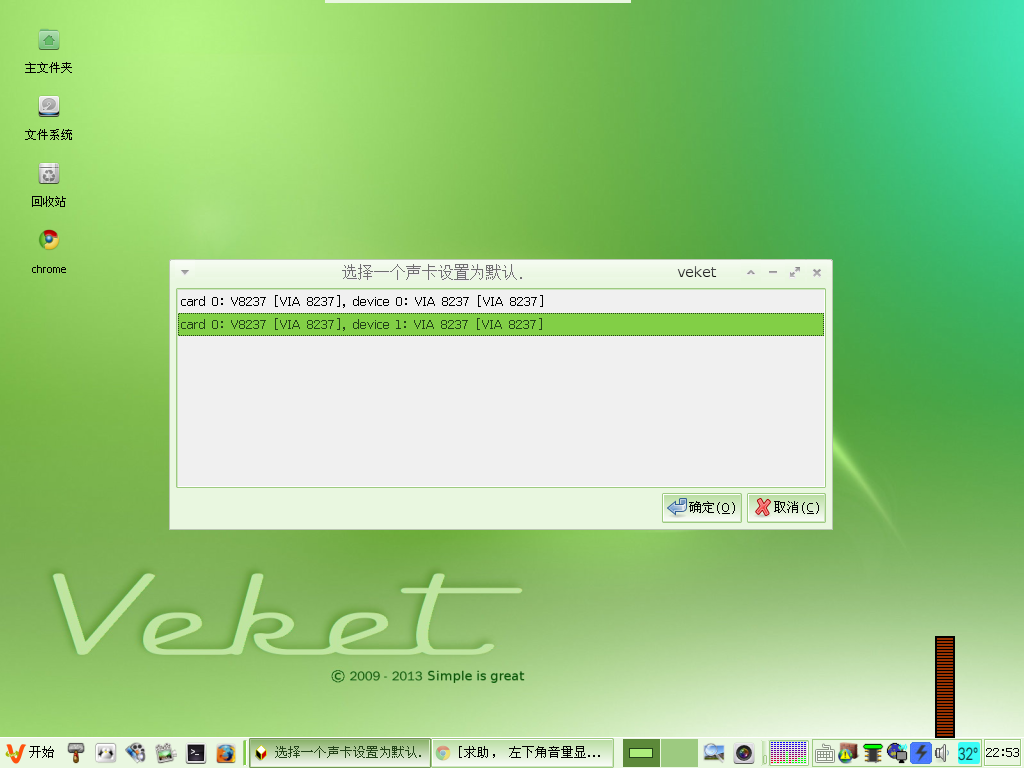Viewport: 1024px width, 768px height.
Task: Click the colored CPU load graph
Action: click(788, 753)
